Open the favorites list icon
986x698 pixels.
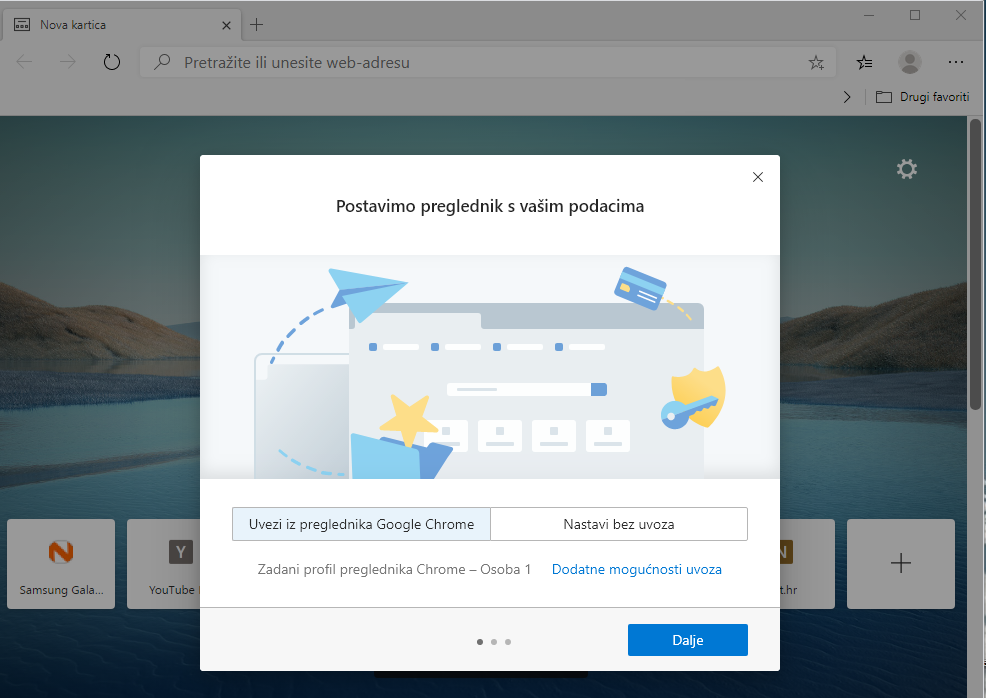865,62
